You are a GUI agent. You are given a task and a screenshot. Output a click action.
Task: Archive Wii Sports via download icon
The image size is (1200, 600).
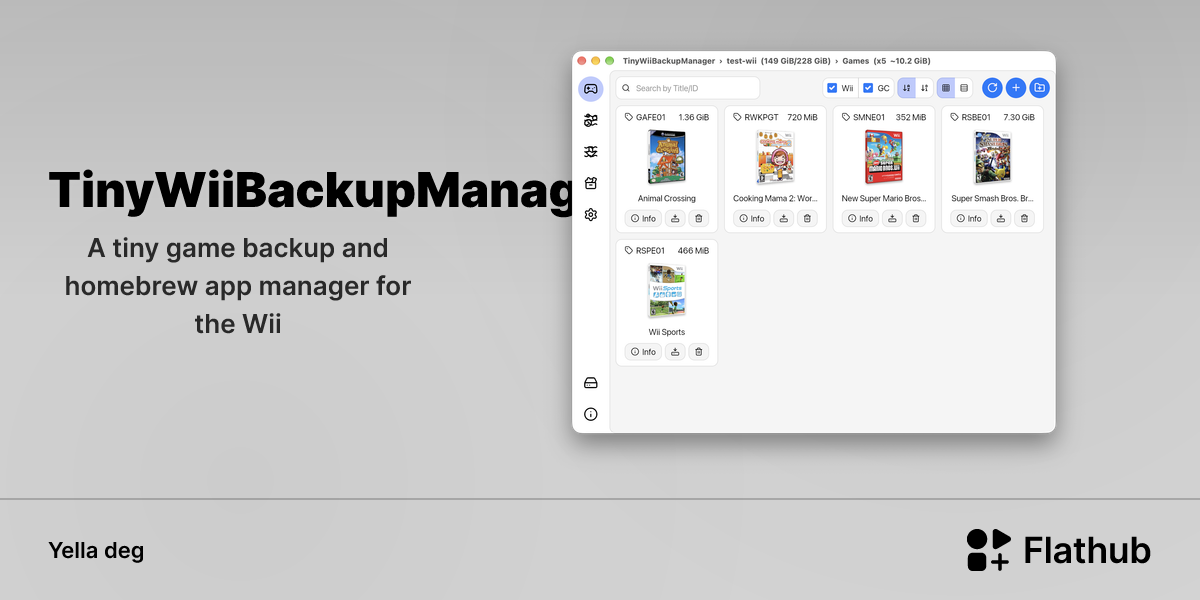click(675, 351)
